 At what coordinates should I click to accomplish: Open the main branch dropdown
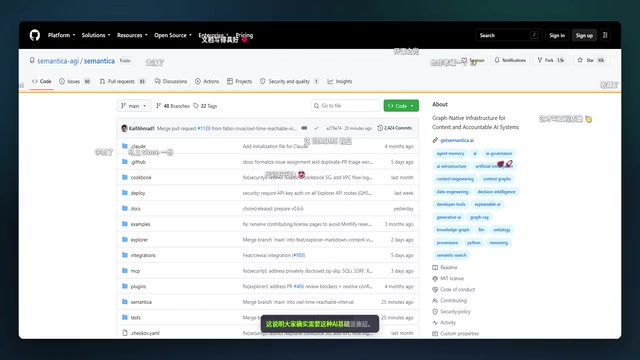pyautogui.click(x=133, y=106)
